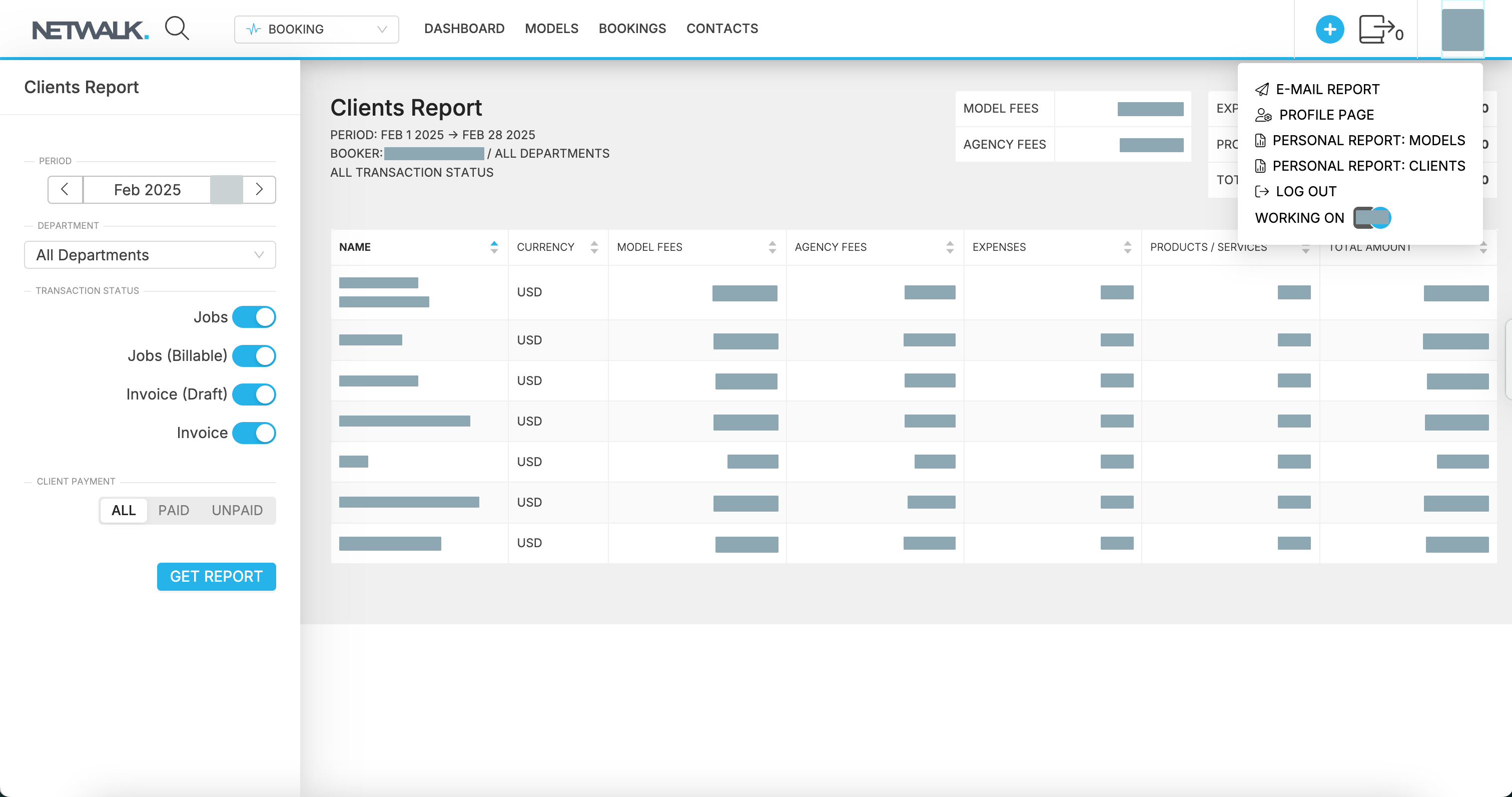Click the blue plus add button
1512x797 pixels.
1329,30
